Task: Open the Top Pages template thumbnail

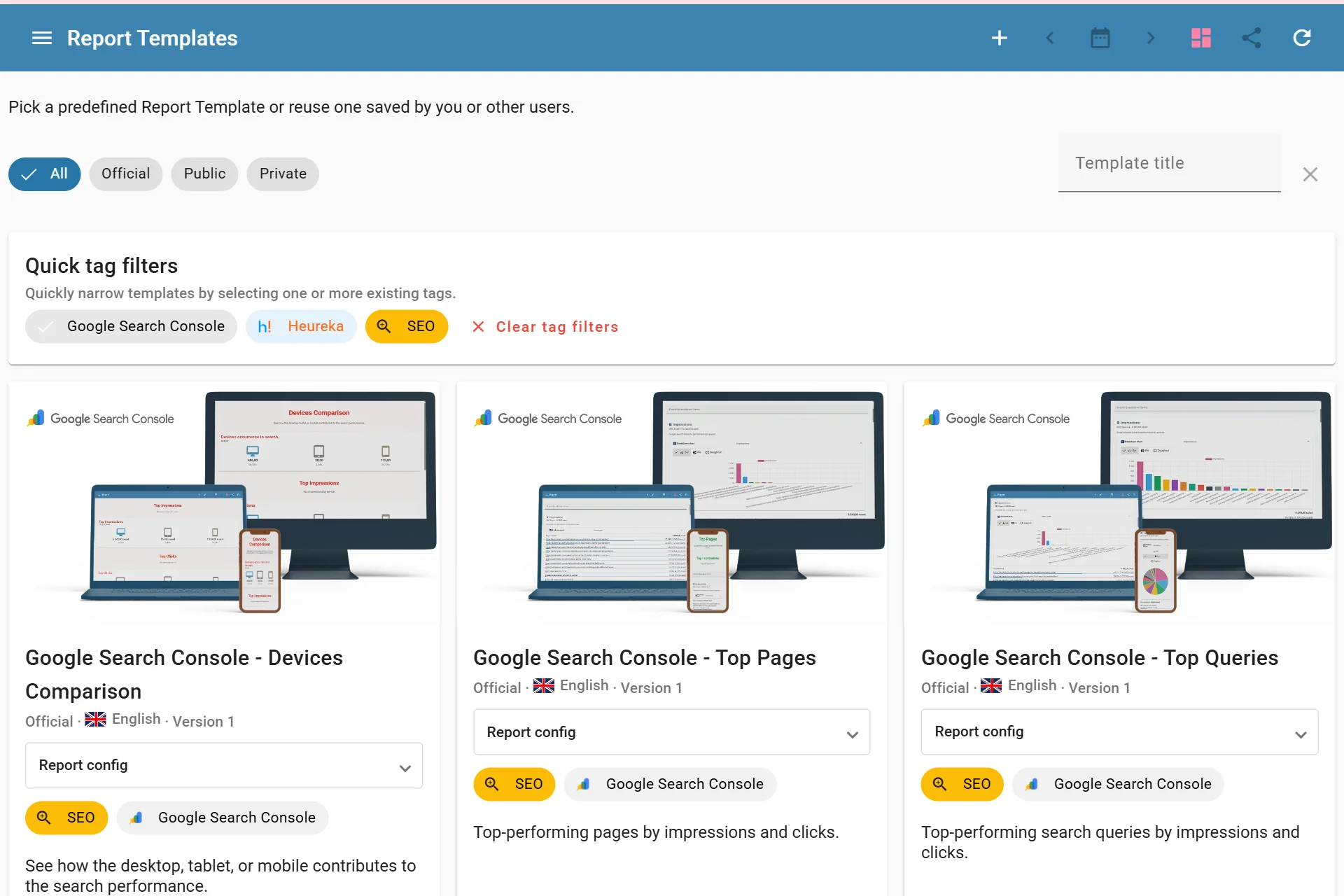Action: [x=672, y=503]
